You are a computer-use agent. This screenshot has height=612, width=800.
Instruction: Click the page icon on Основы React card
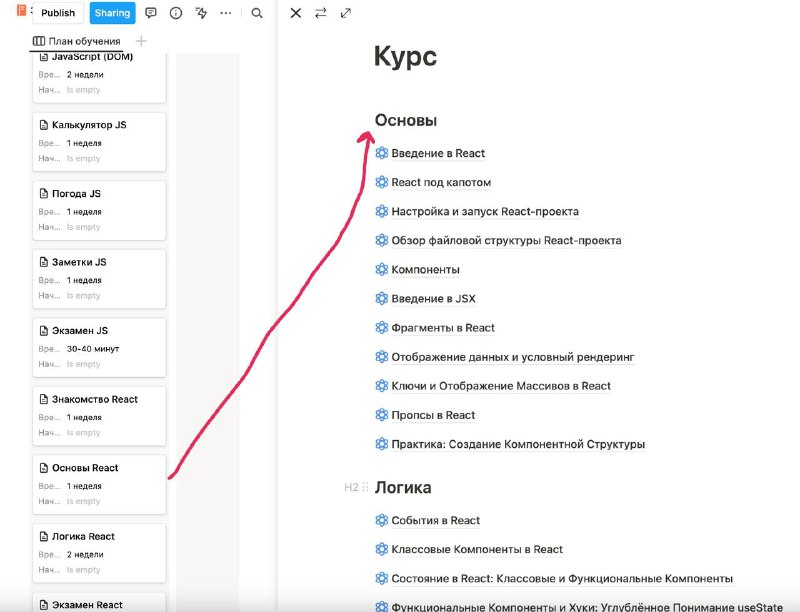pyautogui.click(x=44, y=468)
